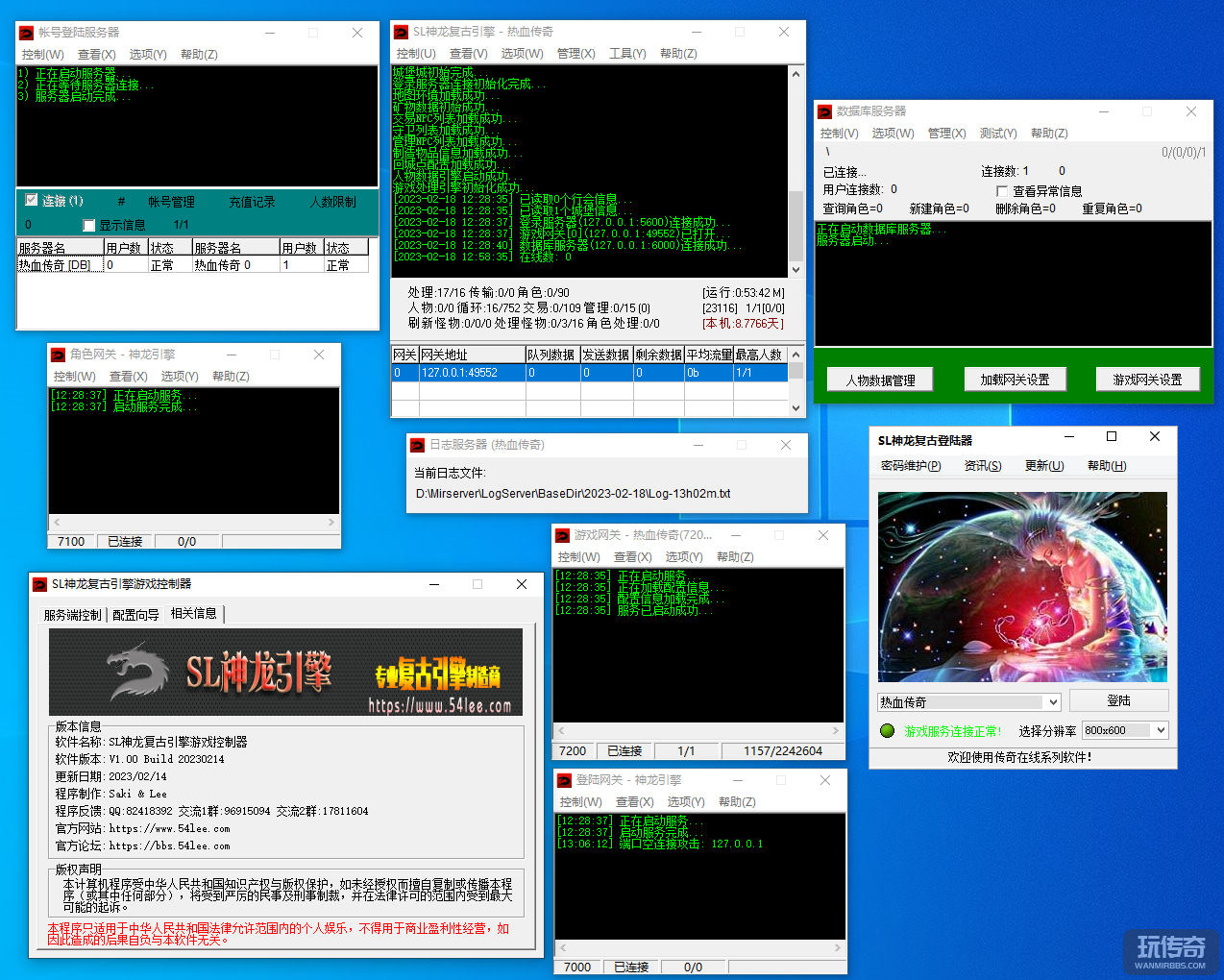Screen dimensions: 1224x980
Task: Open 控制(W) menu in 角色网关 window
Action: click(74, 377)
